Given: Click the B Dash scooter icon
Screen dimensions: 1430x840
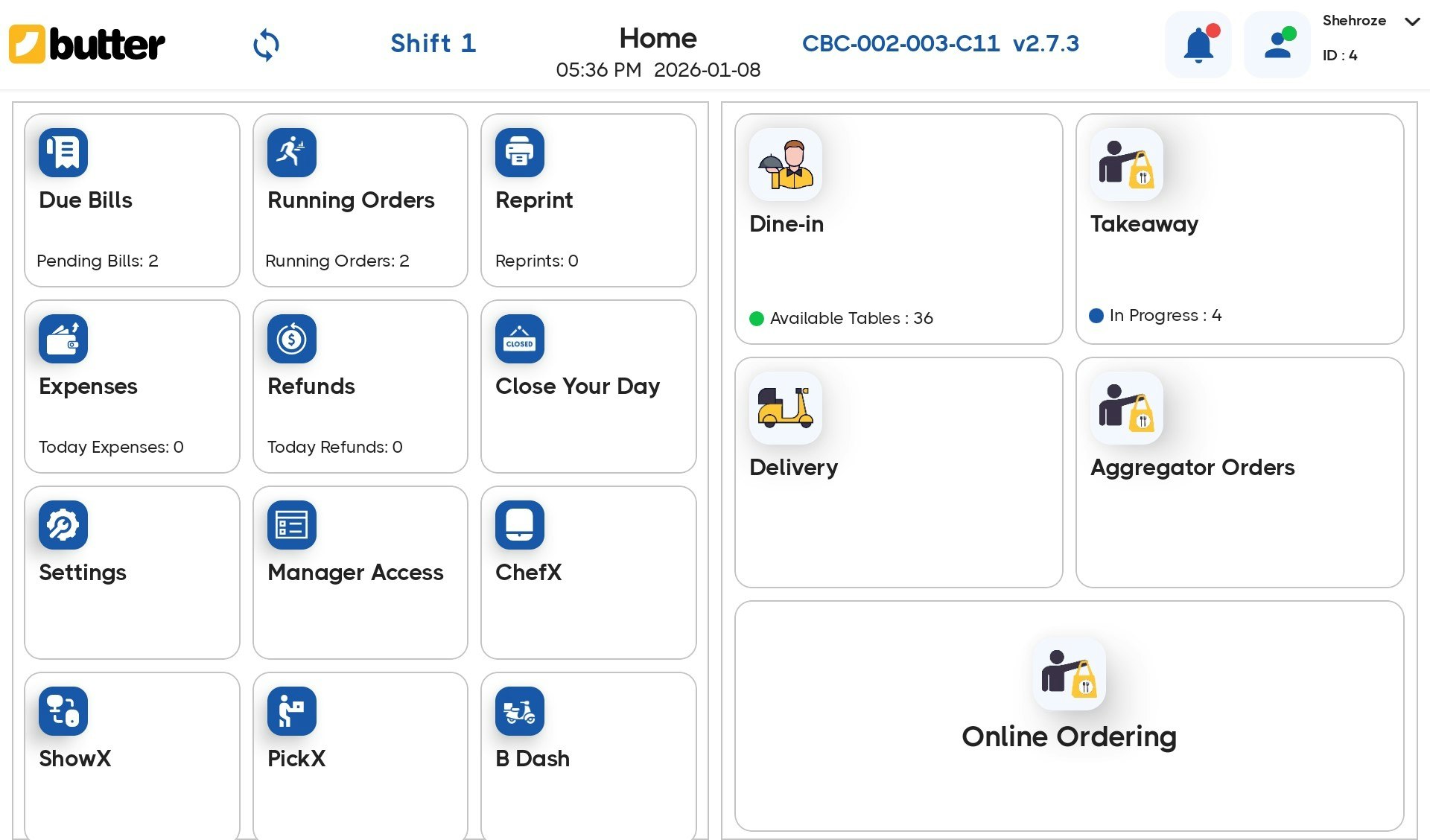Looking at the screenshot, I should tap(519, 711).
